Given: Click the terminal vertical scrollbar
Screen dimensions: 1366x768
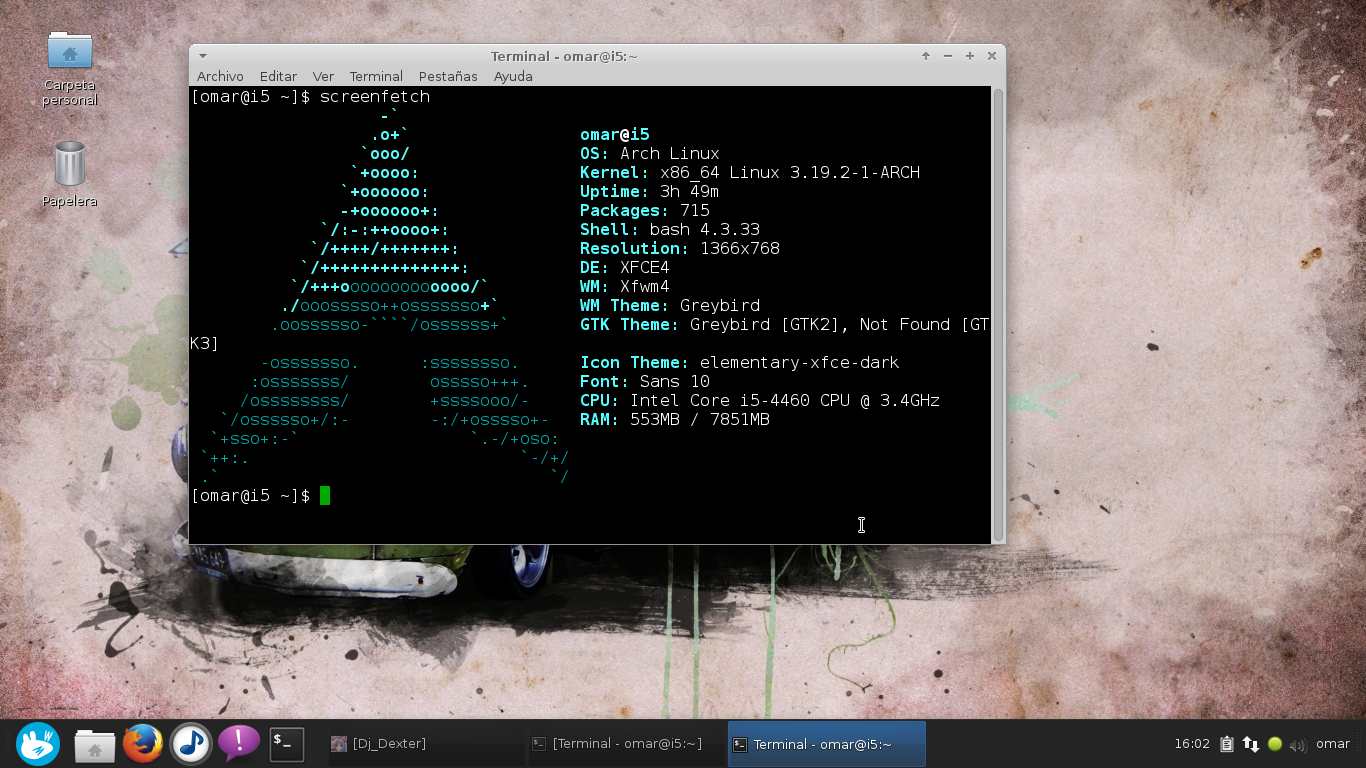Looking at the screenshot, I should (998, 314).
